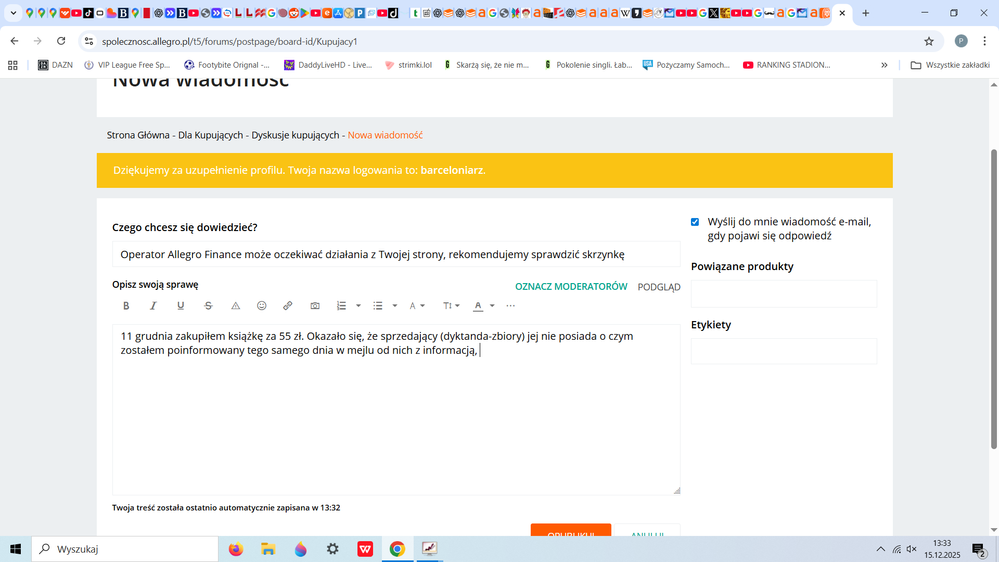
Task: Focus Powiązane produkty input field
Action: pyautogui.click(x=784, y=294)
